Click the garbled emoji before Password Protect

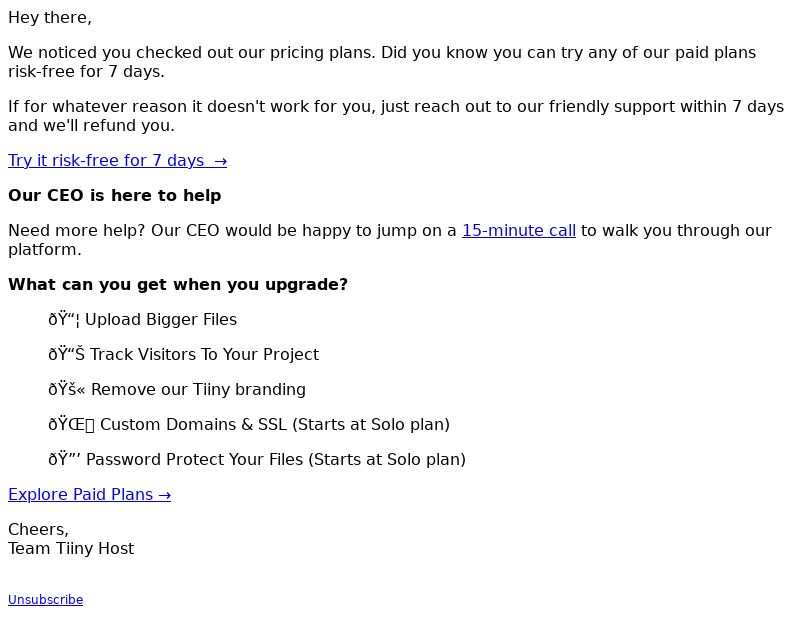pos(65,460)
